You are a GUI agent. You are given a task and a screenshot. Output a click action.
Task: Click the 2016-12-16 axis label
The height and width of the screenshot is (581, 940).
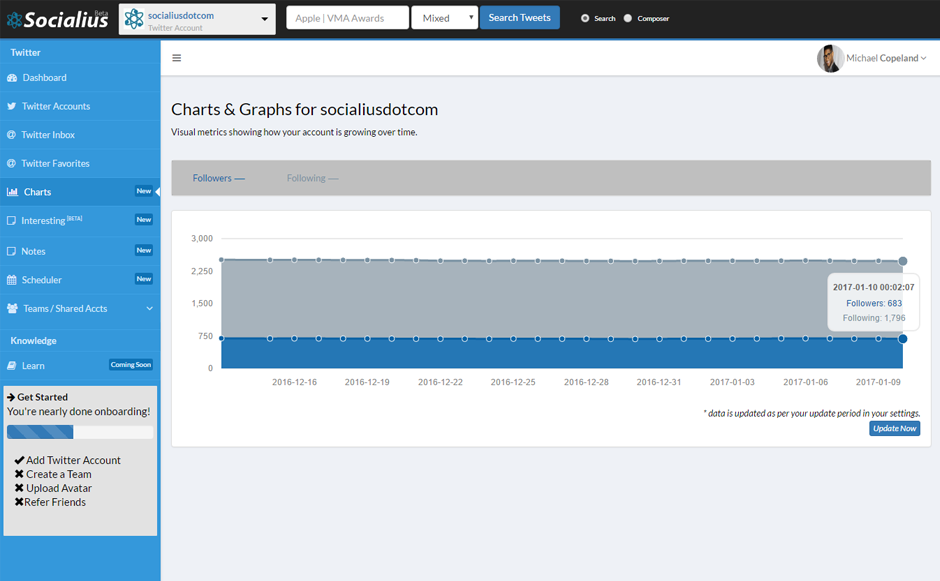click(x=294, y=382)
